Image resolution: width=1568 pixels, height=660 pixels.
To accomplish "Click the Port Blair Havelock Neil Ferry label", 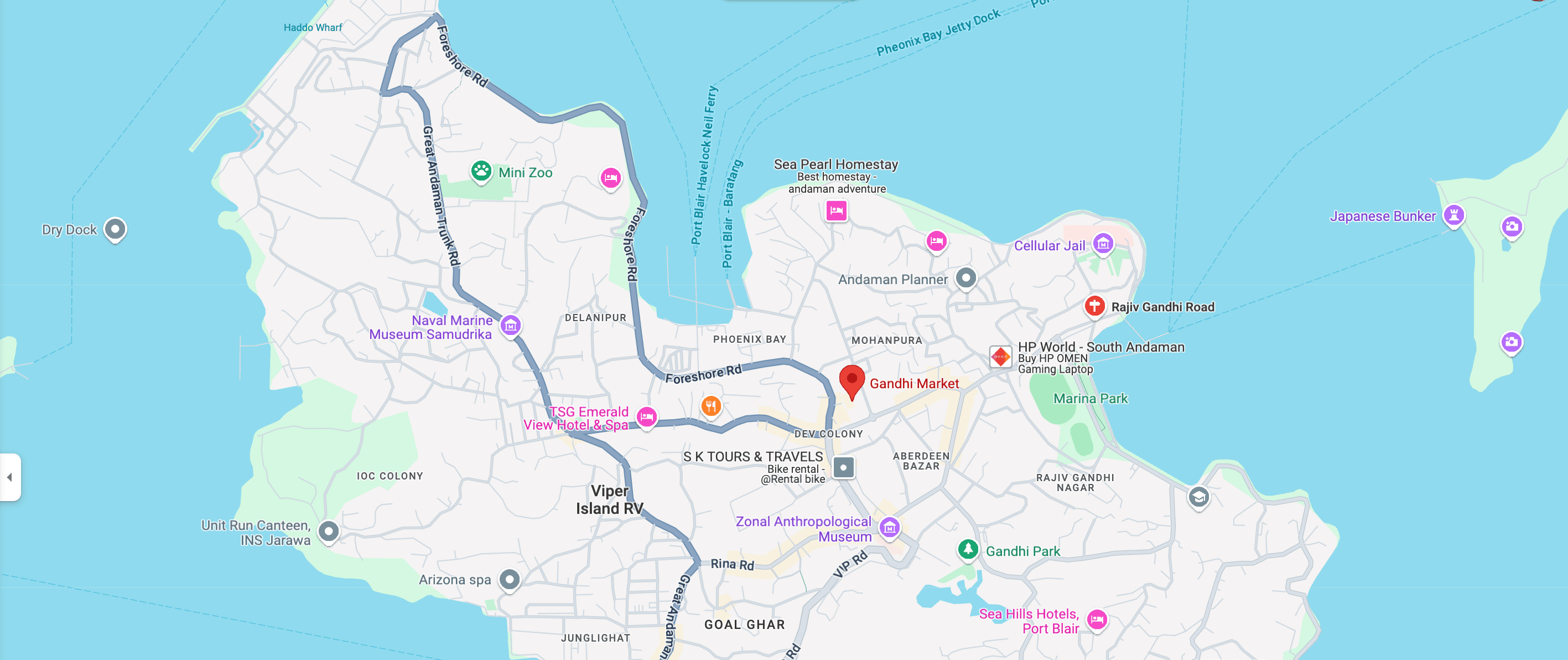I will tap(704, 165).
